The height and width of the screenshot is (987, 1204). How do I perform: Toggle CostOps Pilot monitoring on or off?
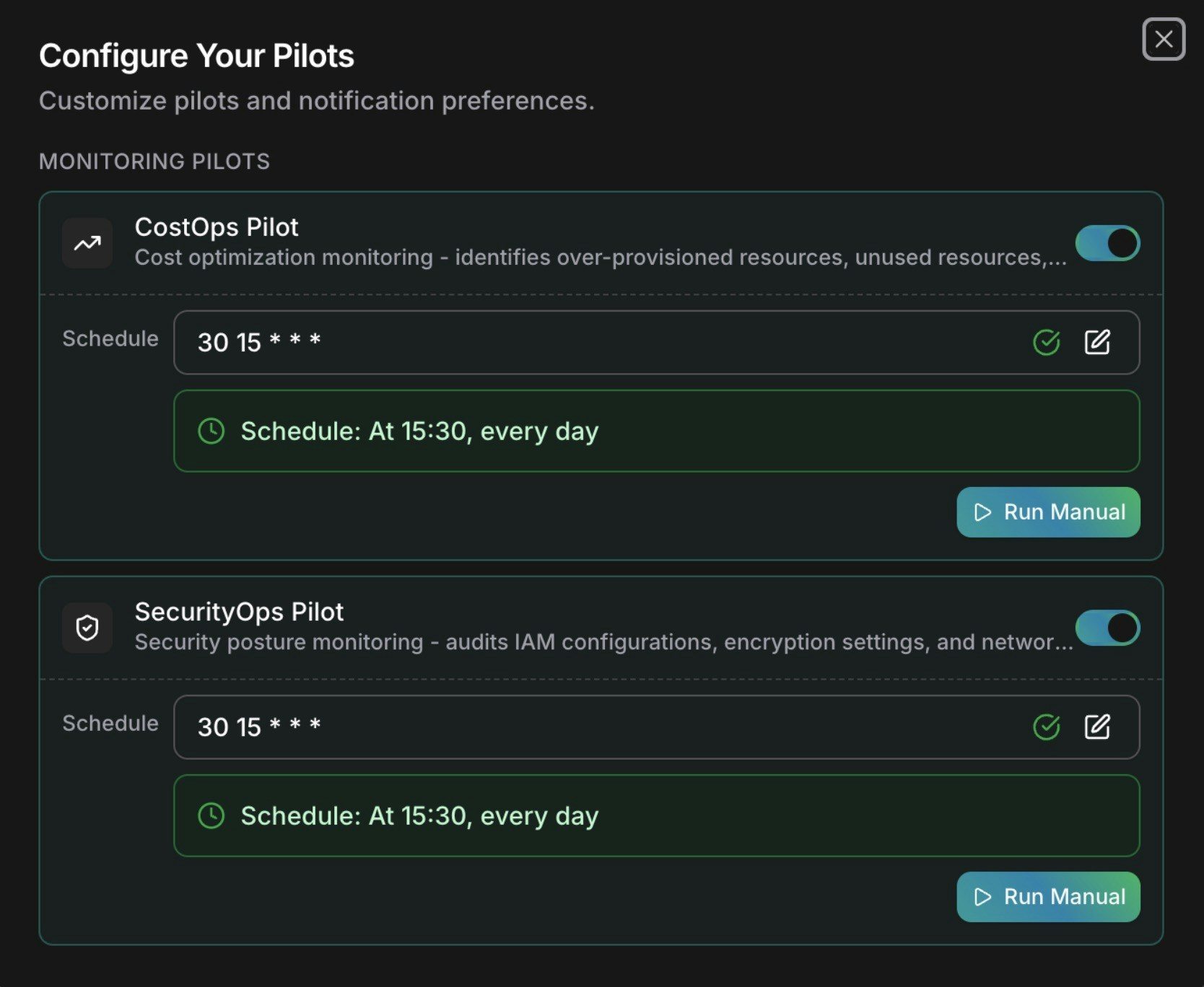coord(1107,243)
